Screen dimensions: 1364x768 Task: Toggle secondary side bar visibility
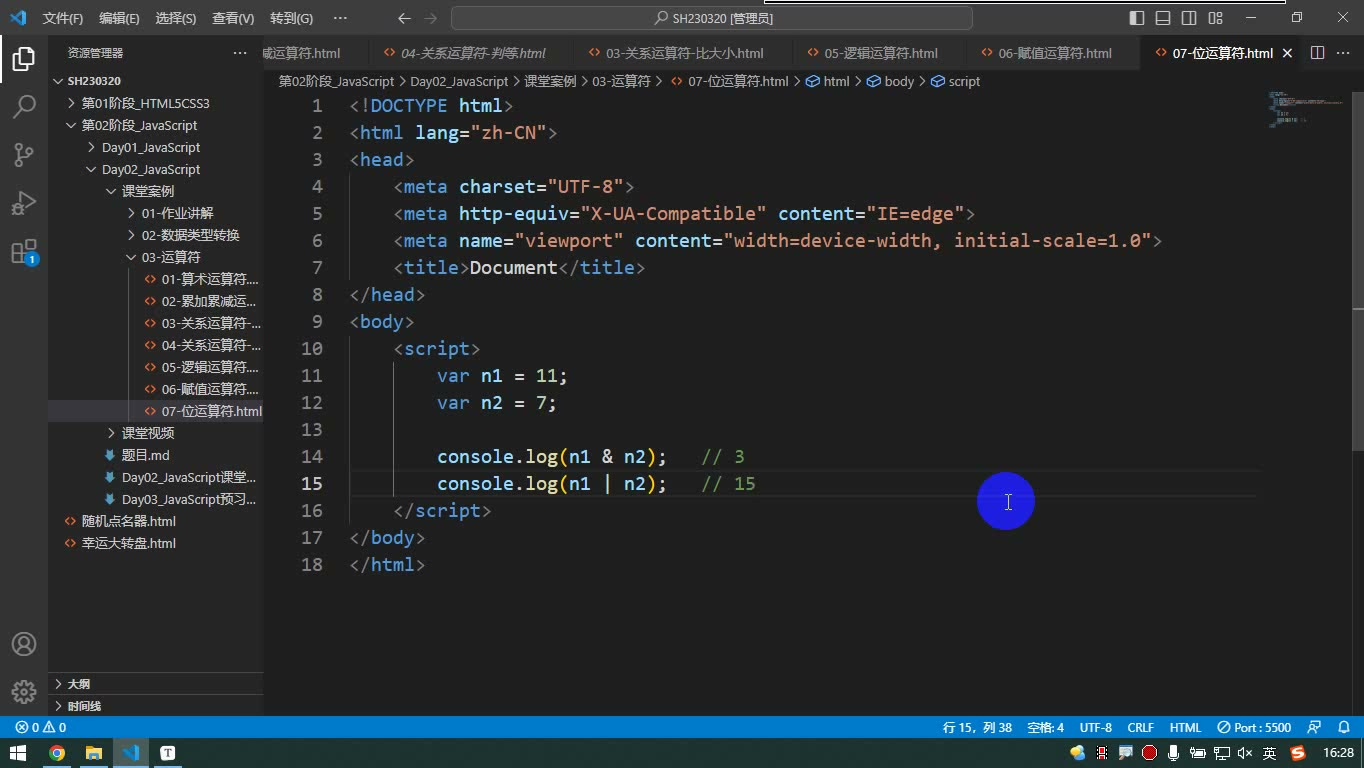tap(1189, 18)
